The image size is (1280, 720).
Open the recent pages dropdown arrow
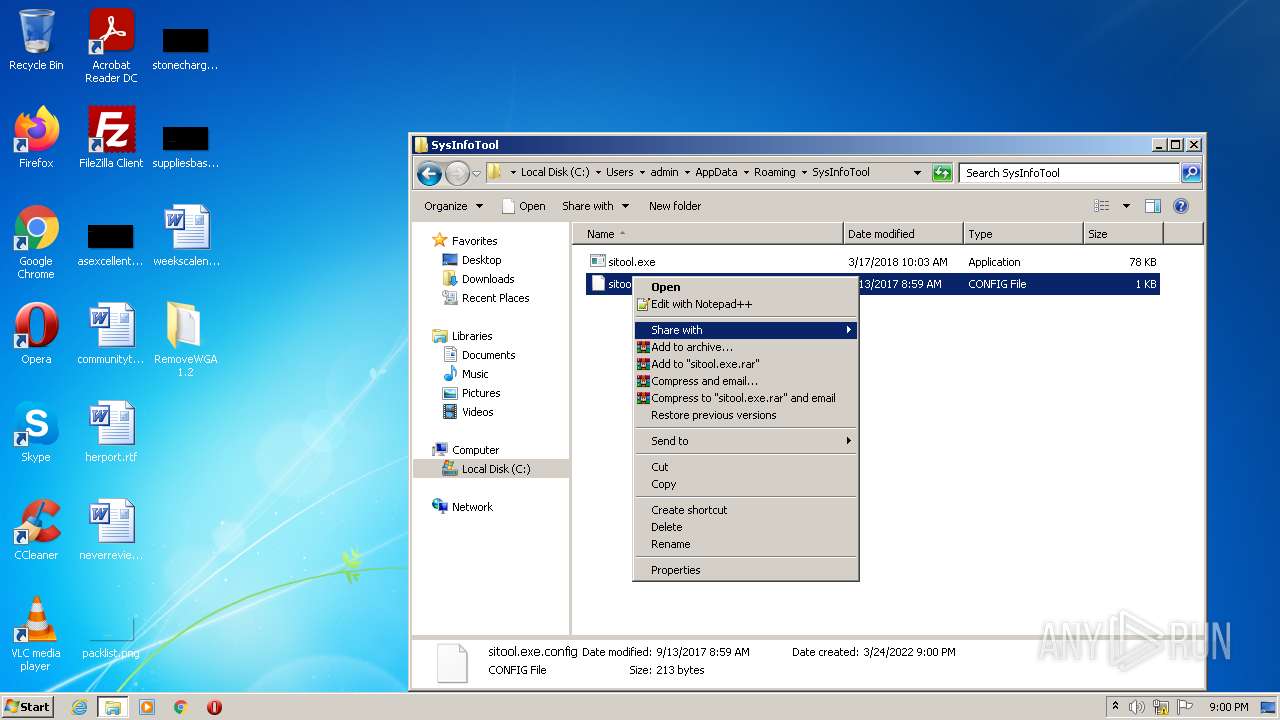click(476, 173)
